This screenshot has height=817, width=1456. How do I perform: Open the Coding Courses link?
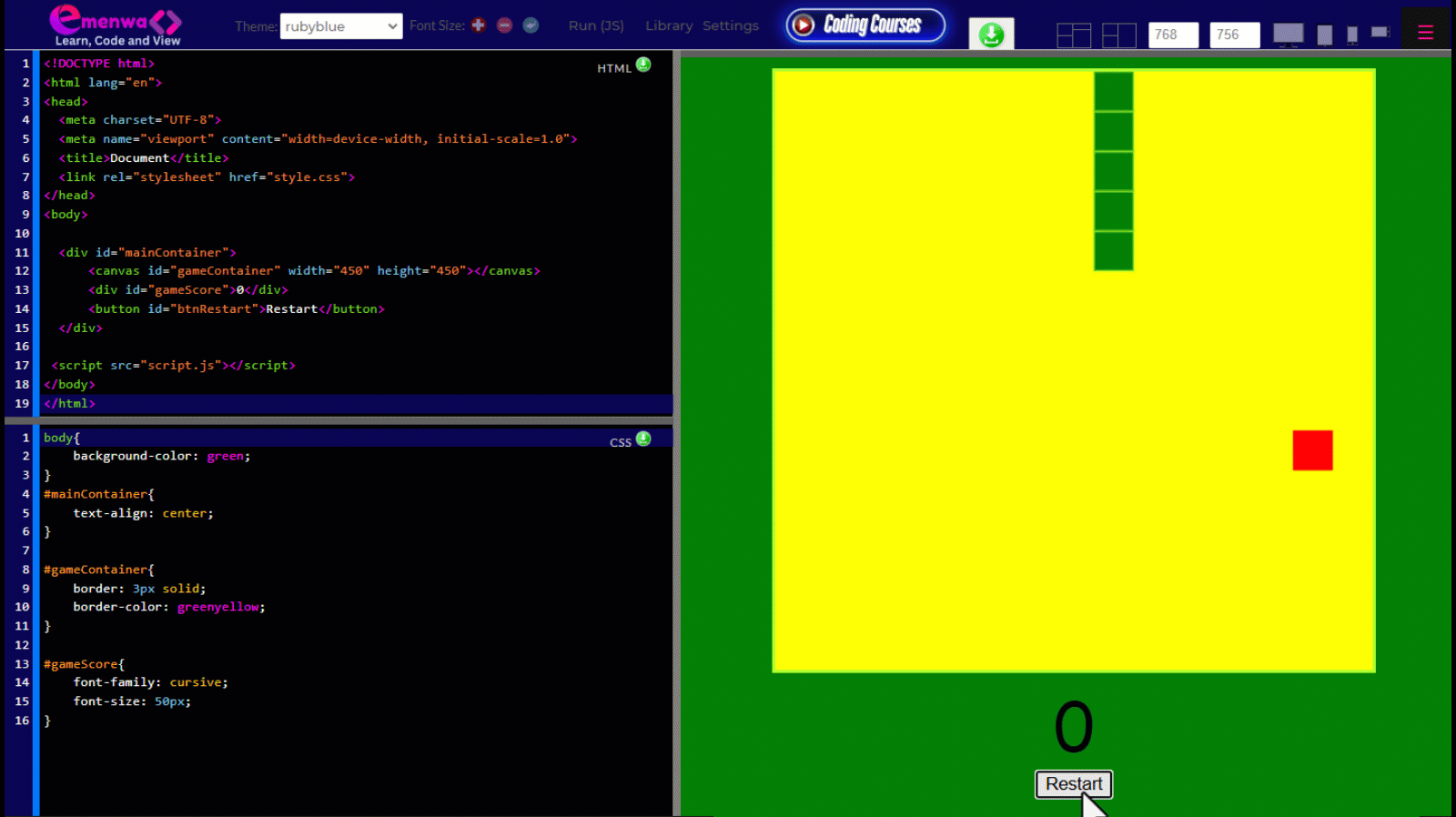865,25
